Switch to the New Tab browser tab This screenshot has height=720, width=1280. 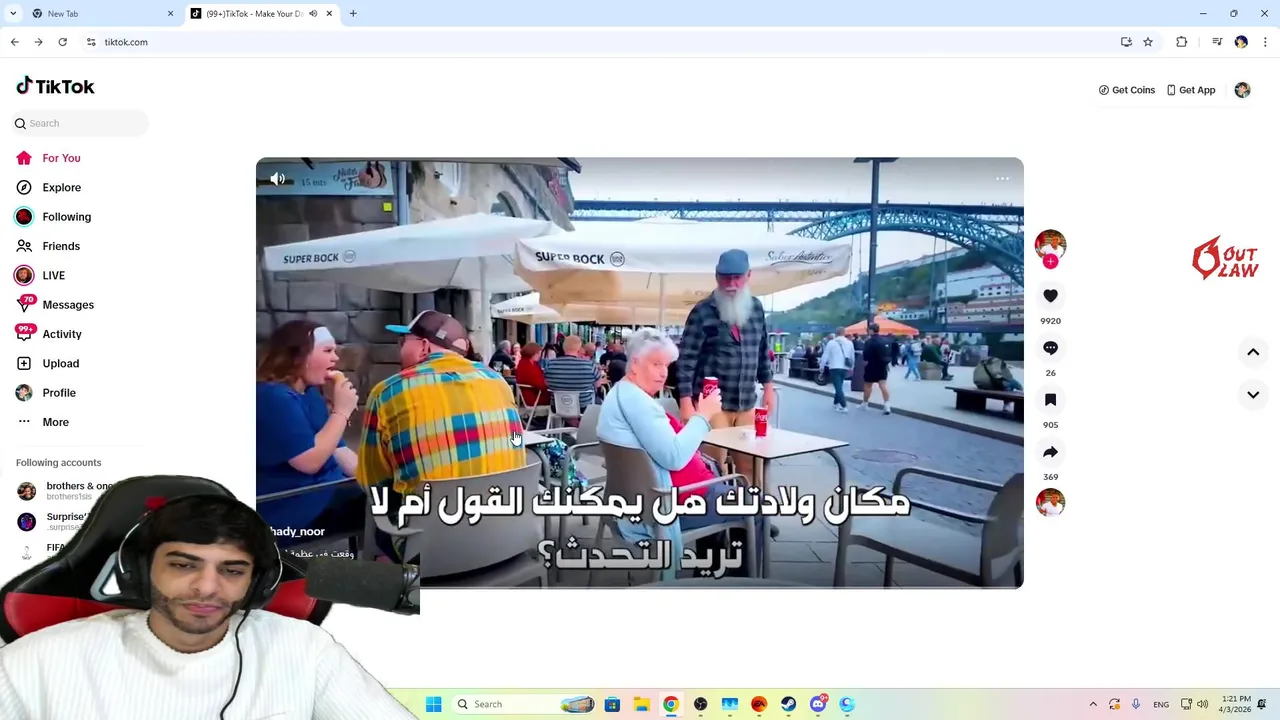(98, 14)
